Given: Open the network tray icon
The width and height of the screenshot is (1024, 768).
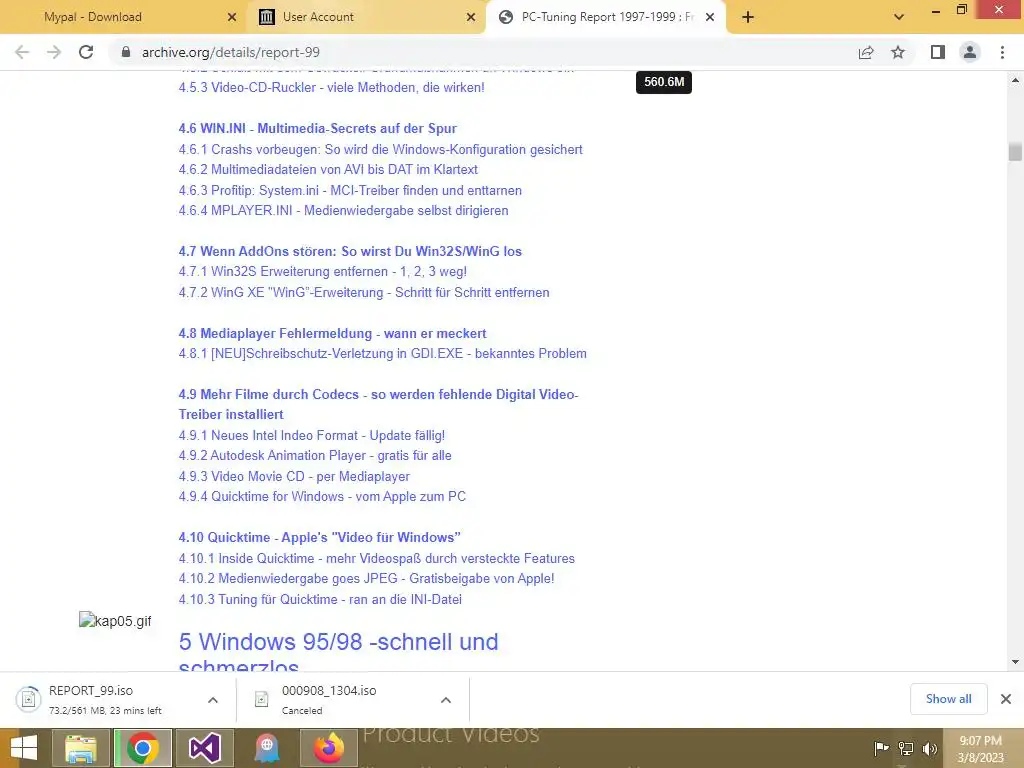Looking at the screenshot, I should click(906, 748).
